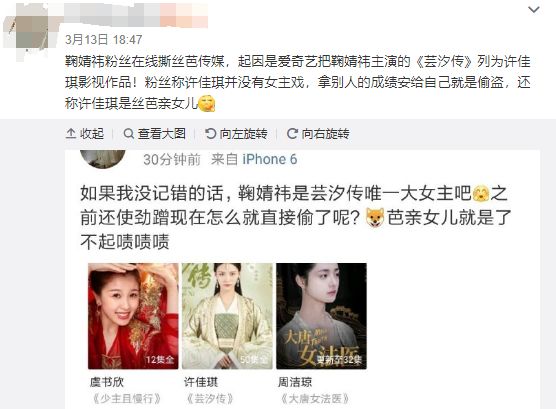Open the 许佳琪 芸汐传 poster thumbnail
Screen dimensions: 556x409
[227, 316]
